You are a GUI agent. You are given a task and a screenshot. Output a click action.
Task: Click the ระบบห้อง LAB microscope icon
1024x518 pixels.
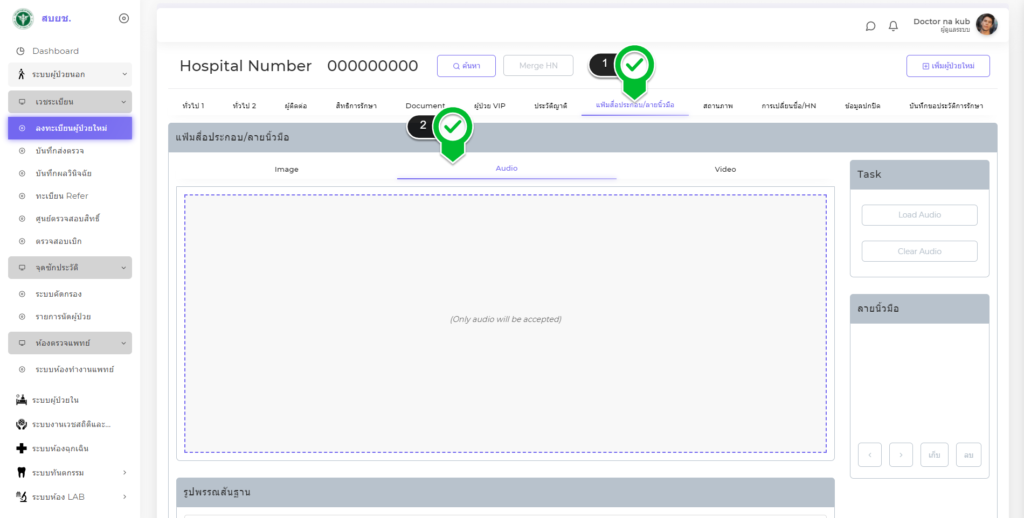pos(21,496)
